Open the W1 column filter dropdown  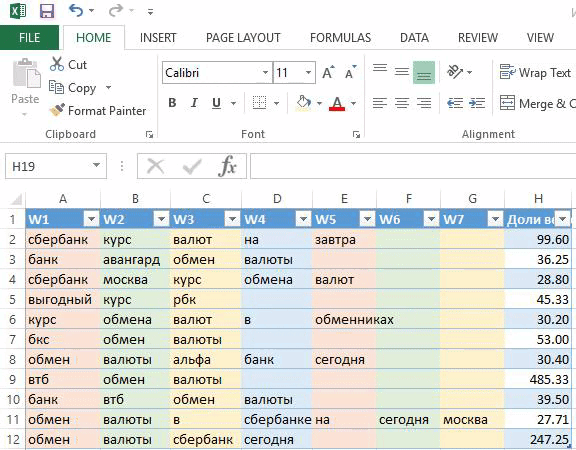tap(91, 220)
